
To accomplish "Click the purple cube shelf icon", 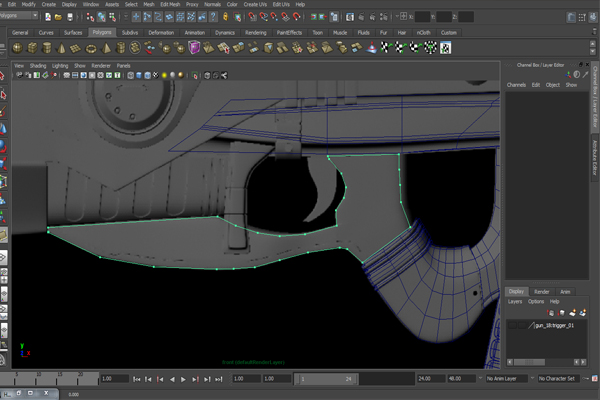I will (x=194, y=48).
